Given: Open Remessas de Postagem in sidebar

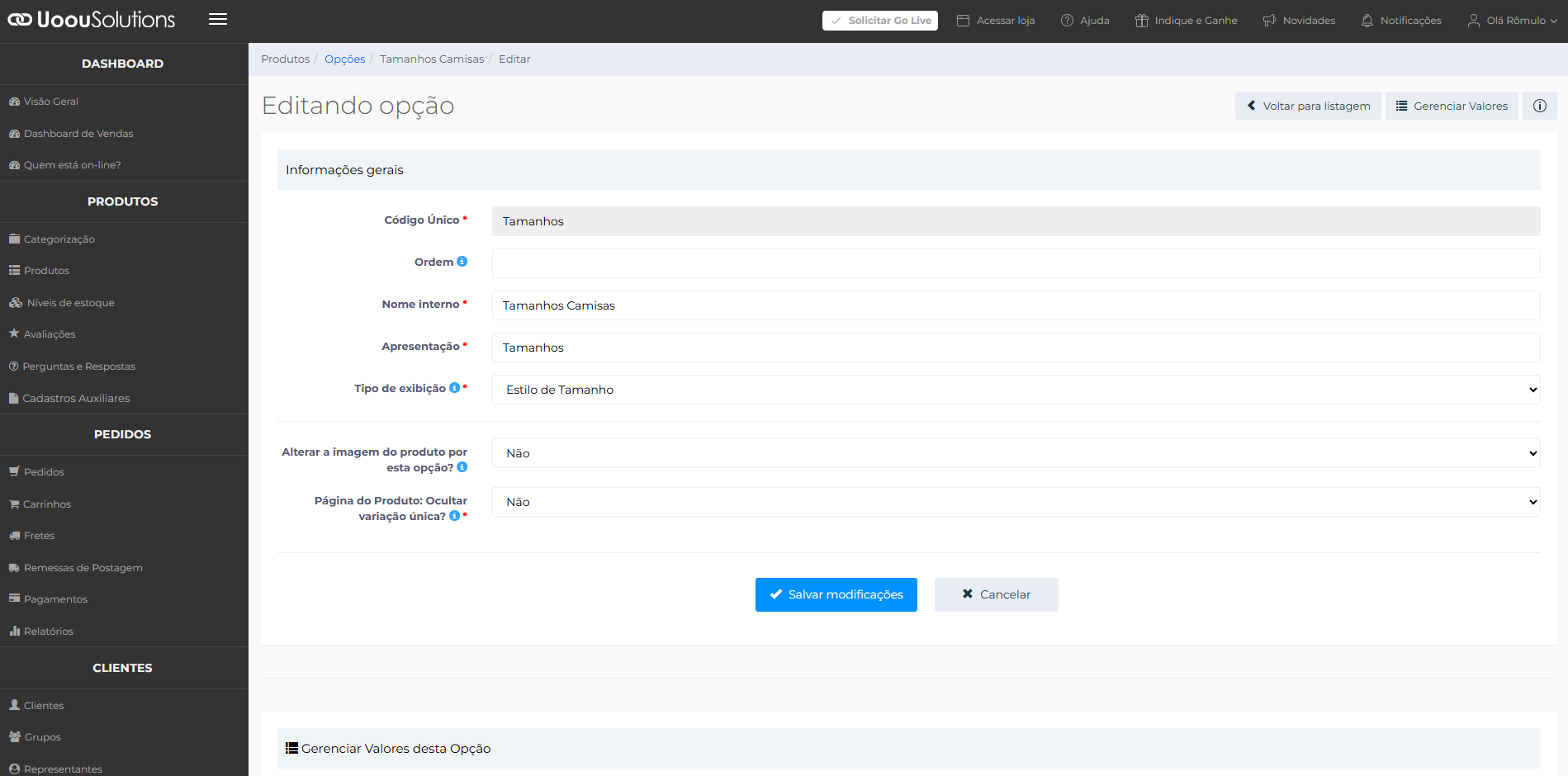Looking at the screenshot, I should (x=83, y=568).
